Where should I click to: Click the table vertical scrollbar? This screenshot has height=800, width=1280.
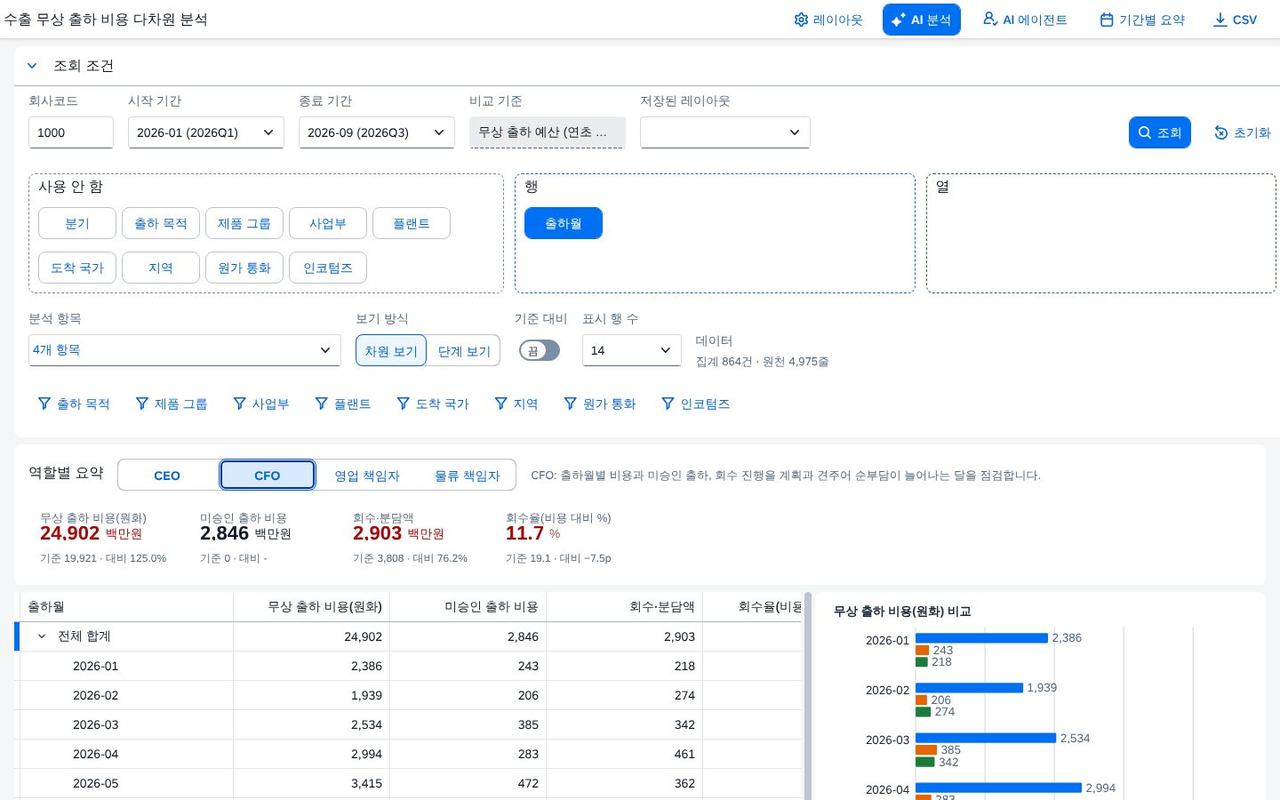[808, 695]
